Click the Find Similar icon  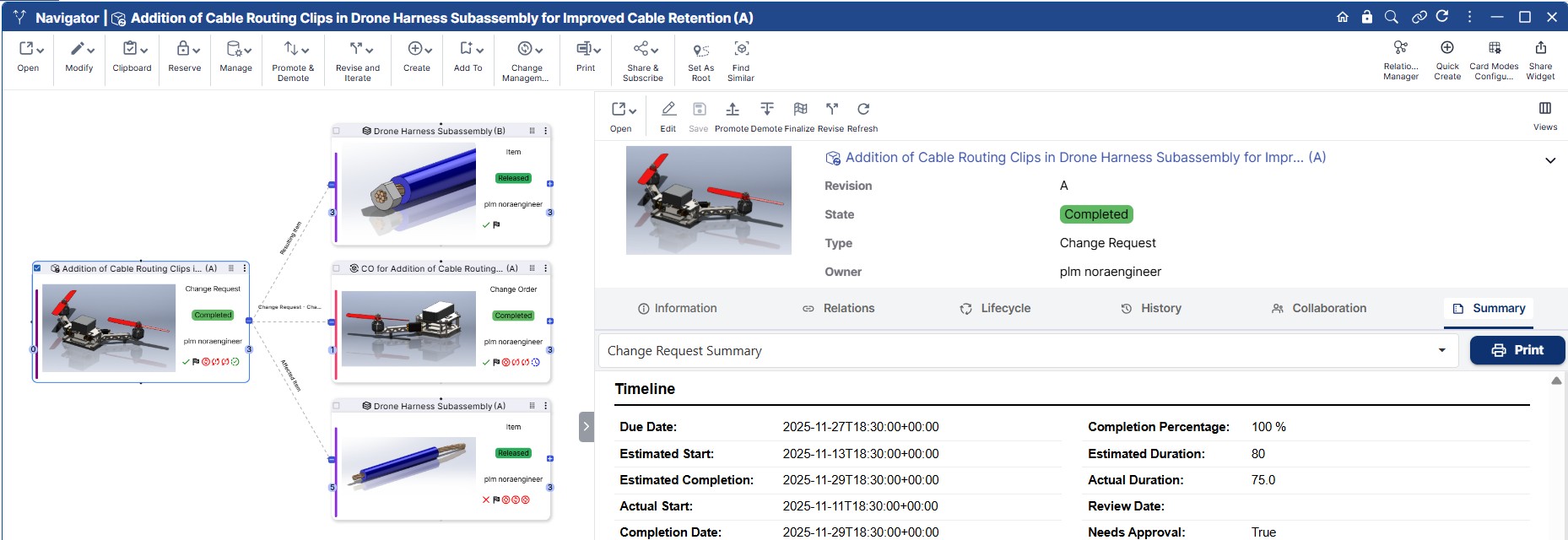click(741, 49)
